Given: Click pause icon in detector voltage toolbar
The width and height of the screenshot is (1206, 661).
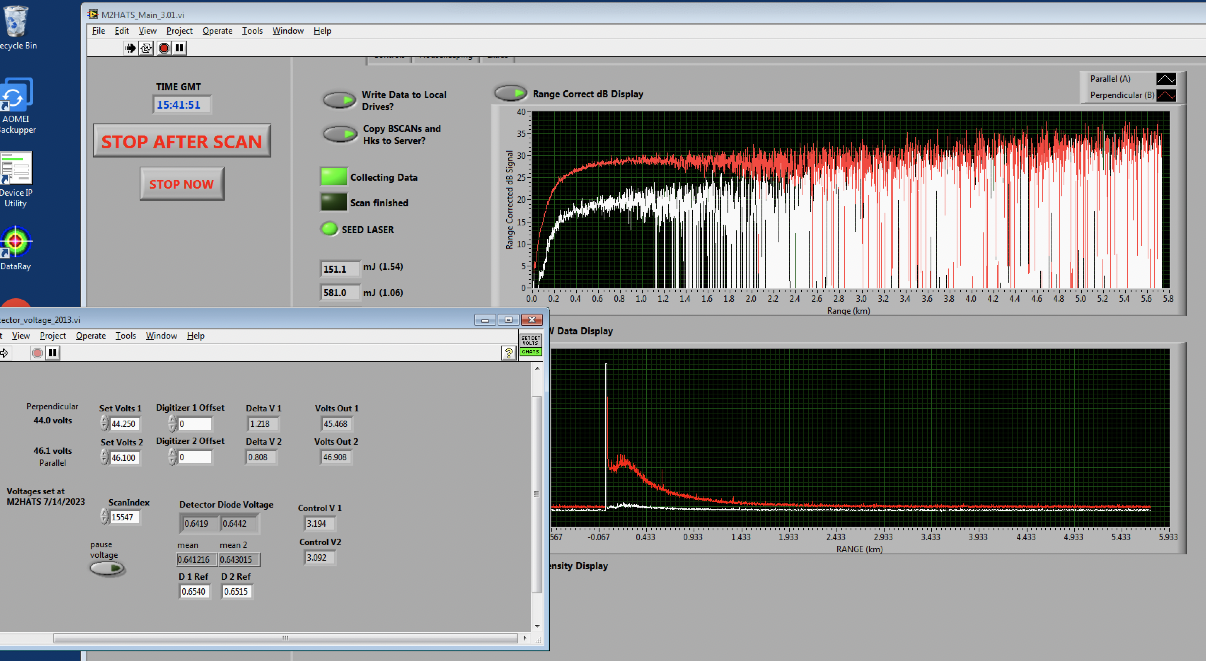Looking at the screenshot, I should [x=53, y=352].
